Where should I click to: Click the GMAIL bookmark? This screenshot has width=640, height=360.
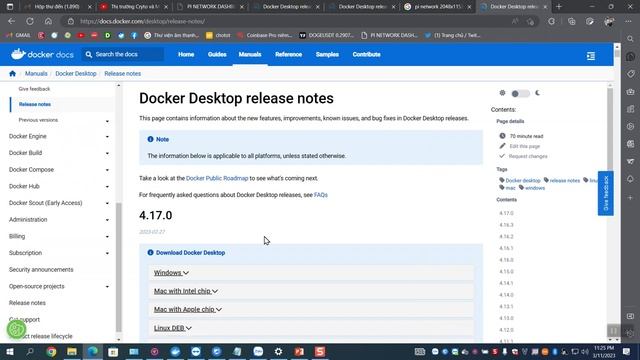[18, 36]
